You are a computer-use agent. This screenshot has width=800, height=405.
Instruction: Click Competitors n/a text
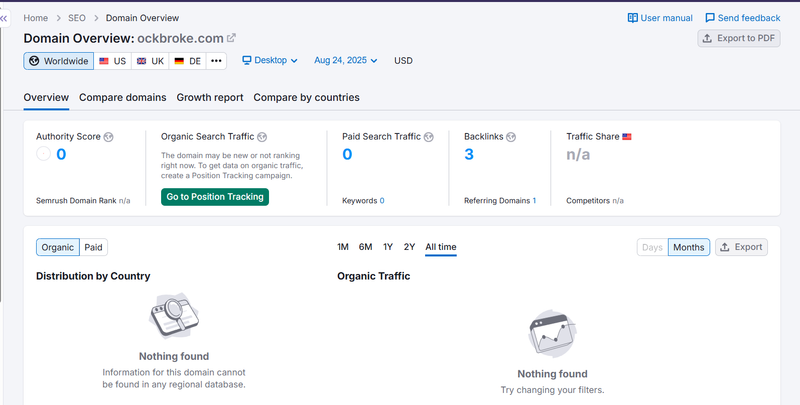click(595, 201)
